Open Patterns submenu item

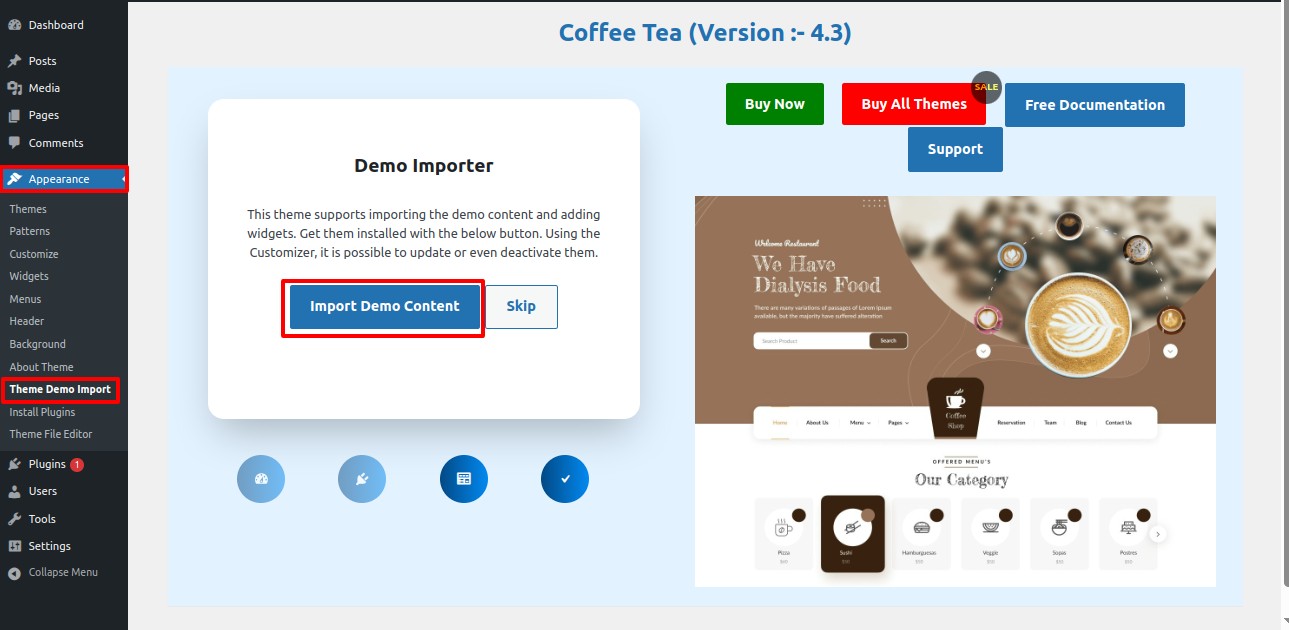click(x=30, y=231)
